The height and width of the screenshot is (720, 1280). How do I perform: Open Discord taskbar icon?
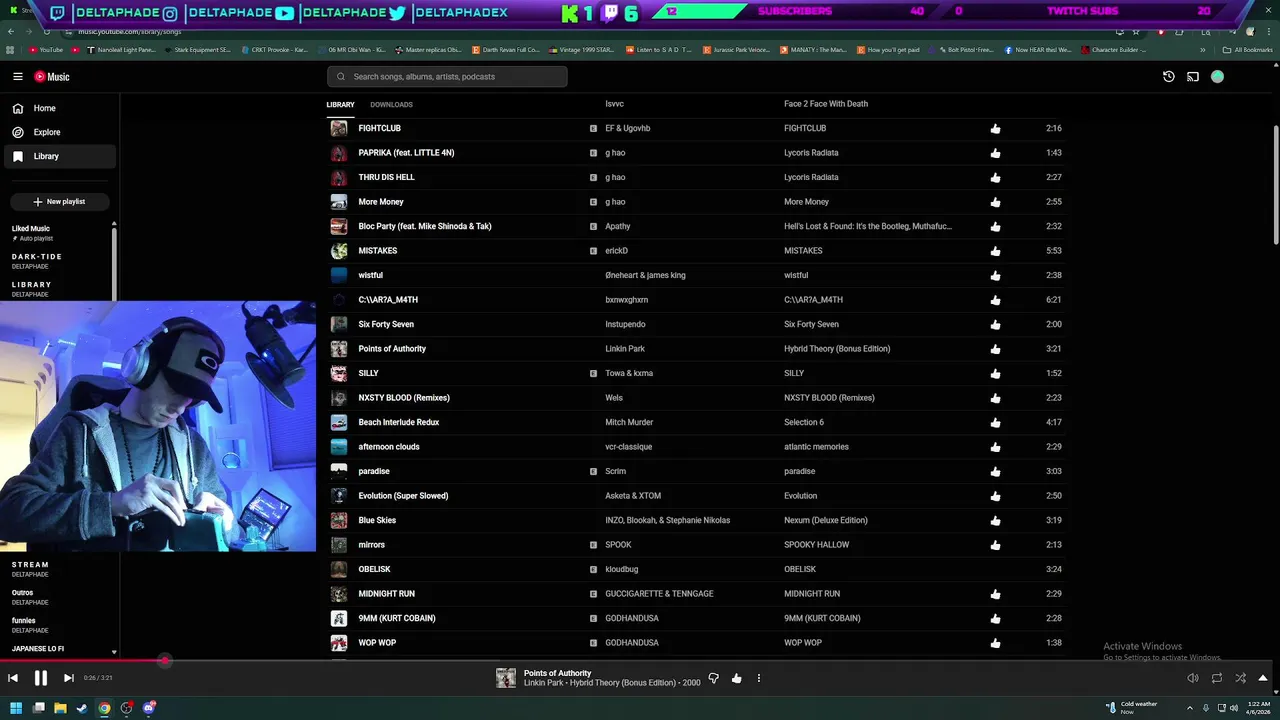pyautogui.click(x=149, y=708)
